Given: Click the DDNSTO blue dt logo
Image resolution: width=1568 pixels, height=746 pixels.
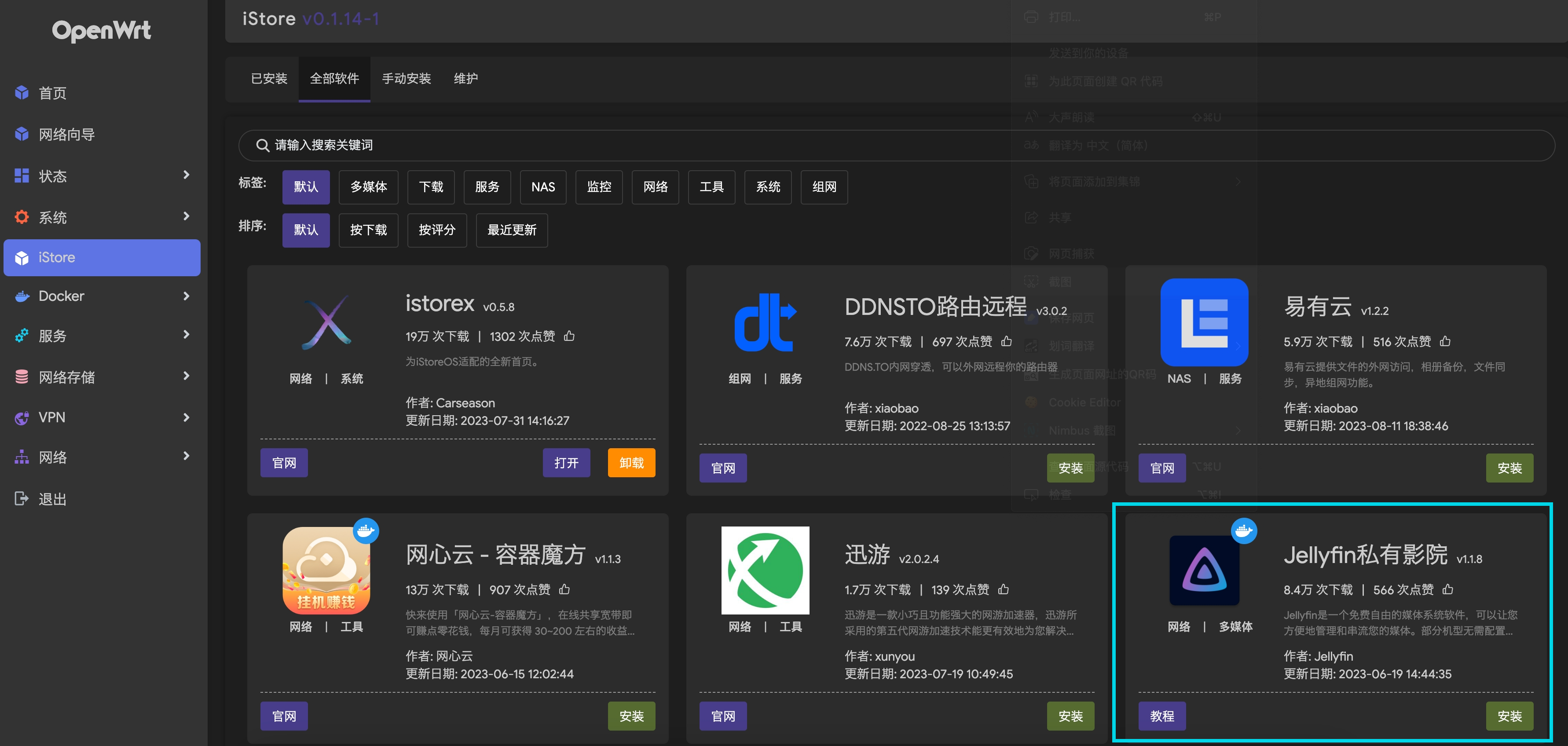Looking at the screenshot, I should 765,322.
